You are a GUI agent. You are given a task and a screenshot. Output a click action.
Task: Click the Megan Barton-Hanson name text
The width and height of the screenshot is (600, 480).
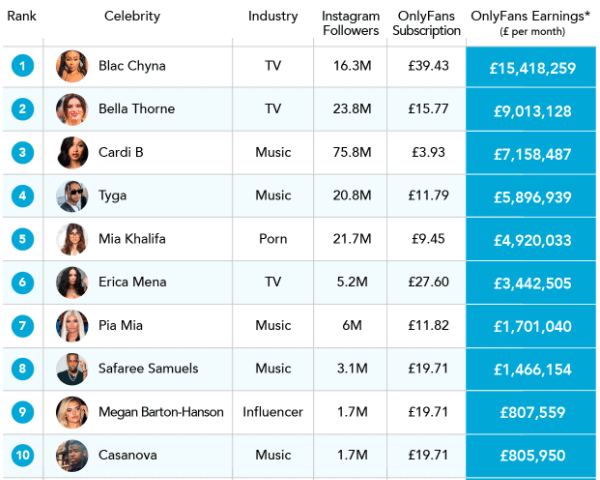pos(161,412)
